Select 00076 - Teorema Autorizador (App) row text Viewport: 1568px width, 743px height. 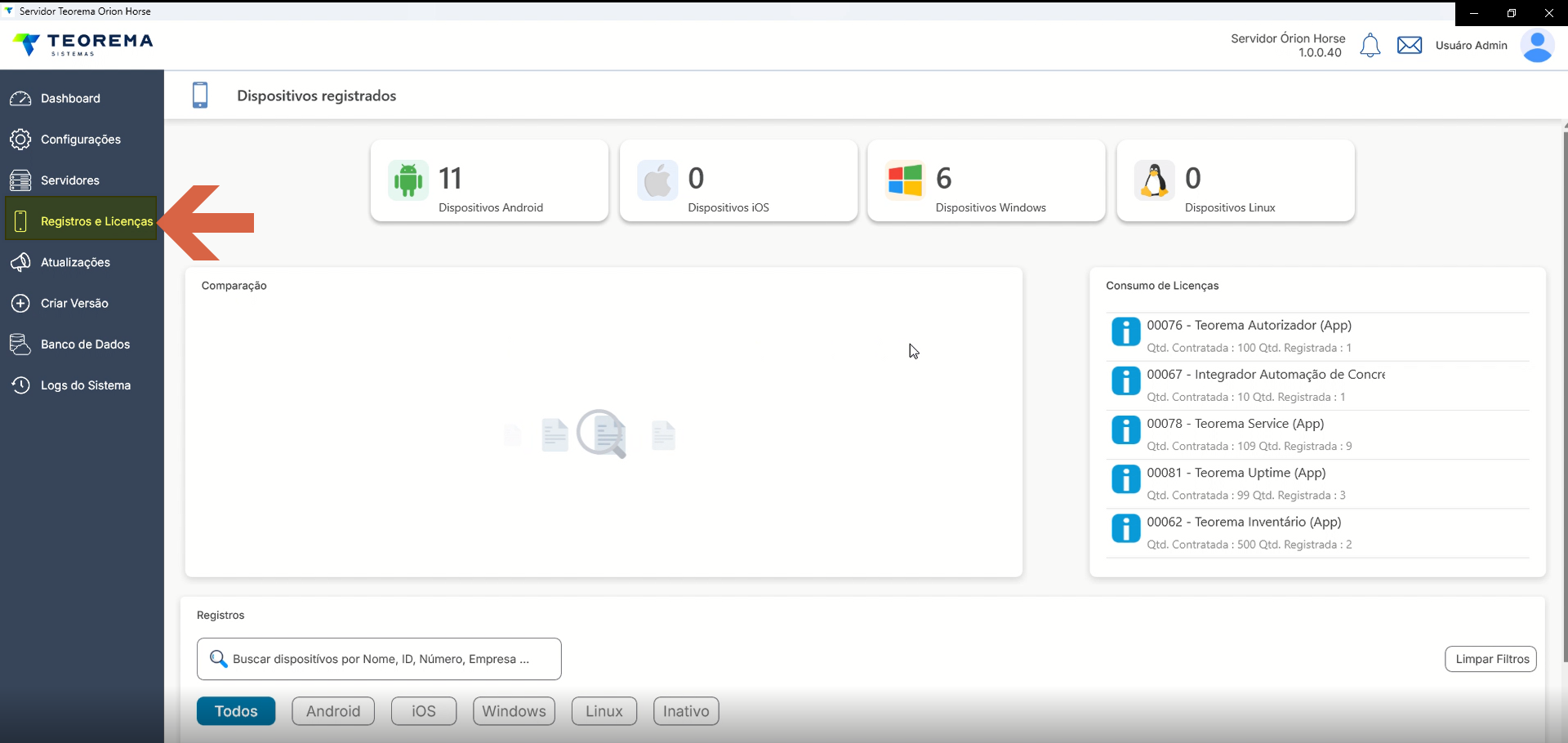coord(1249,325)
